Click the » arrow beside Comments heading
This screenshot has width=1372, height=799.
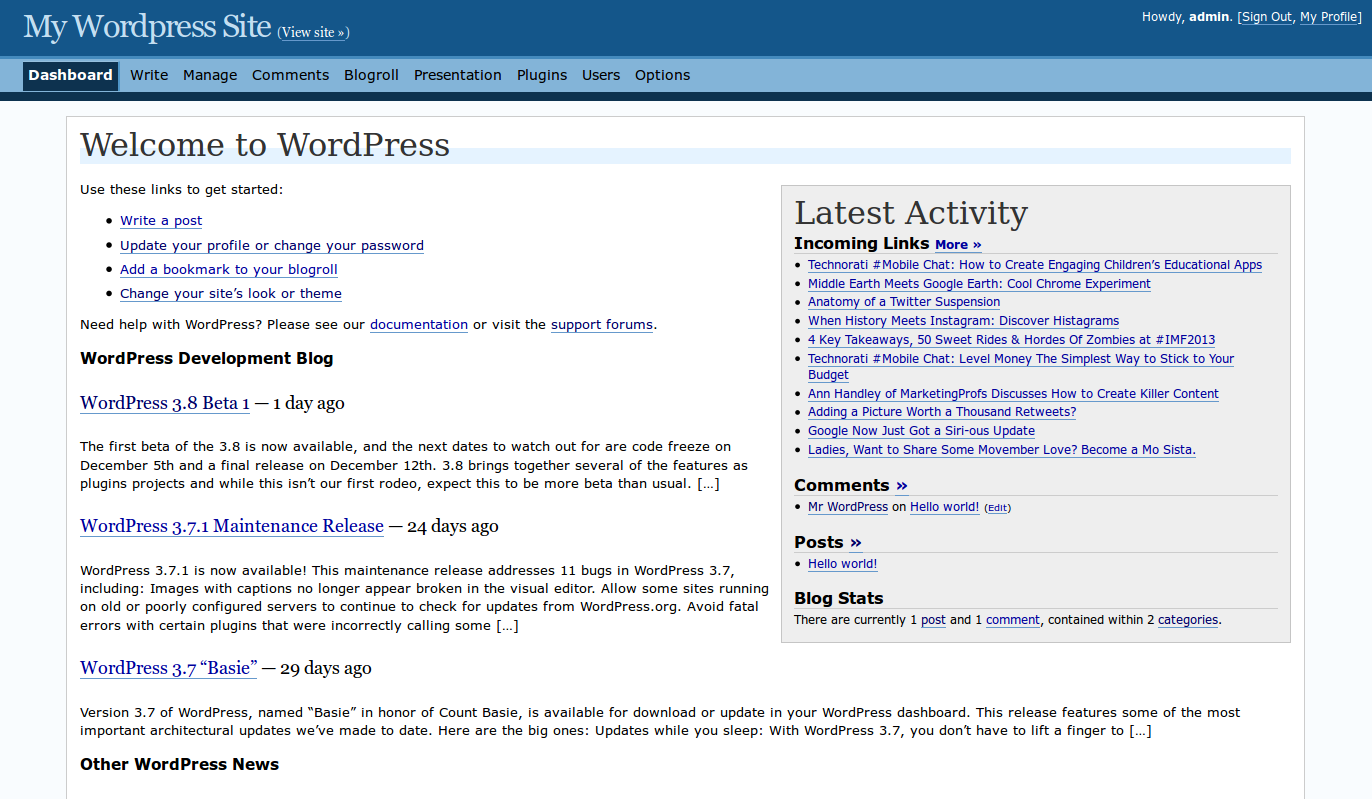901,486
